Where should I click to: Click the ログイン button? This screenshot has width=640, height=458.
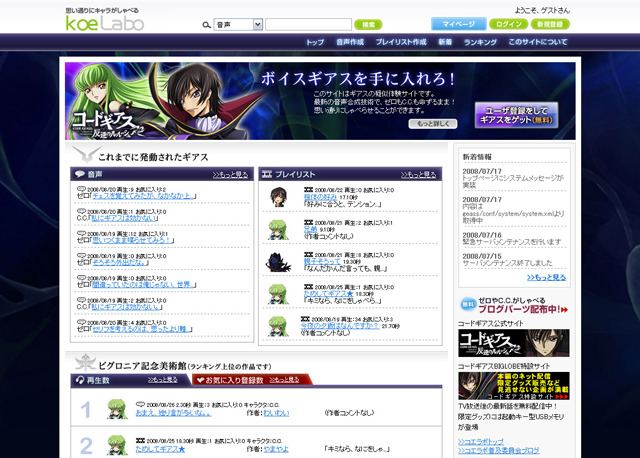(509, 24)
